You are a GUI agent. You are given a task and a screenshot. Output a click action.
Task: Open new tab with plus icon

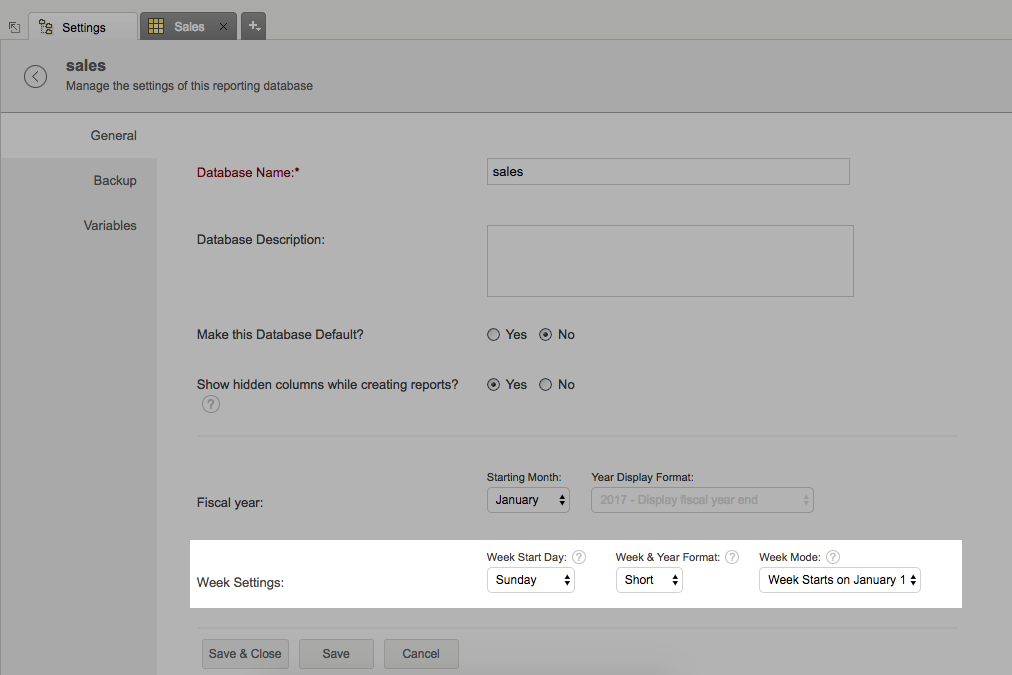254,27
